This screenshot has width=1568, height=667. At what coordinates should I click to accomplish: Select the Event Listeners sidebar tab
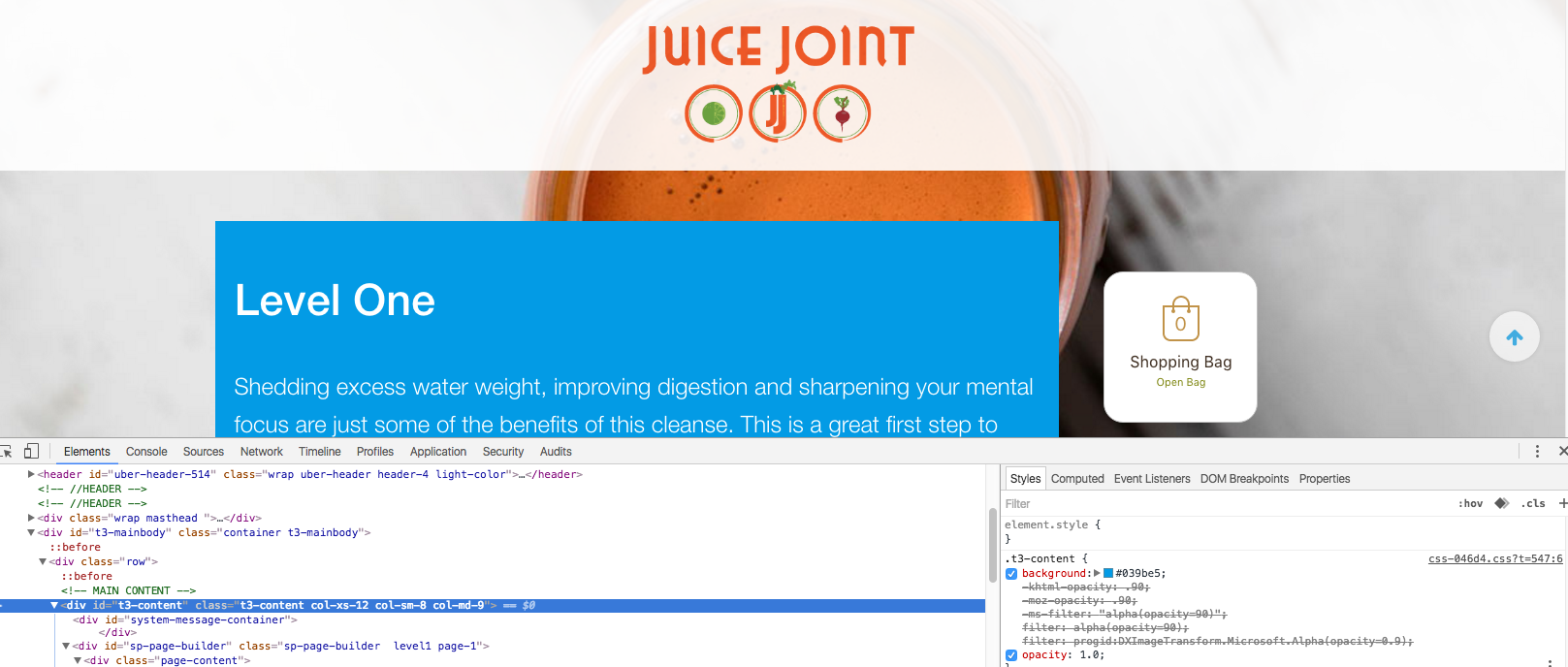pos(1152,479)
